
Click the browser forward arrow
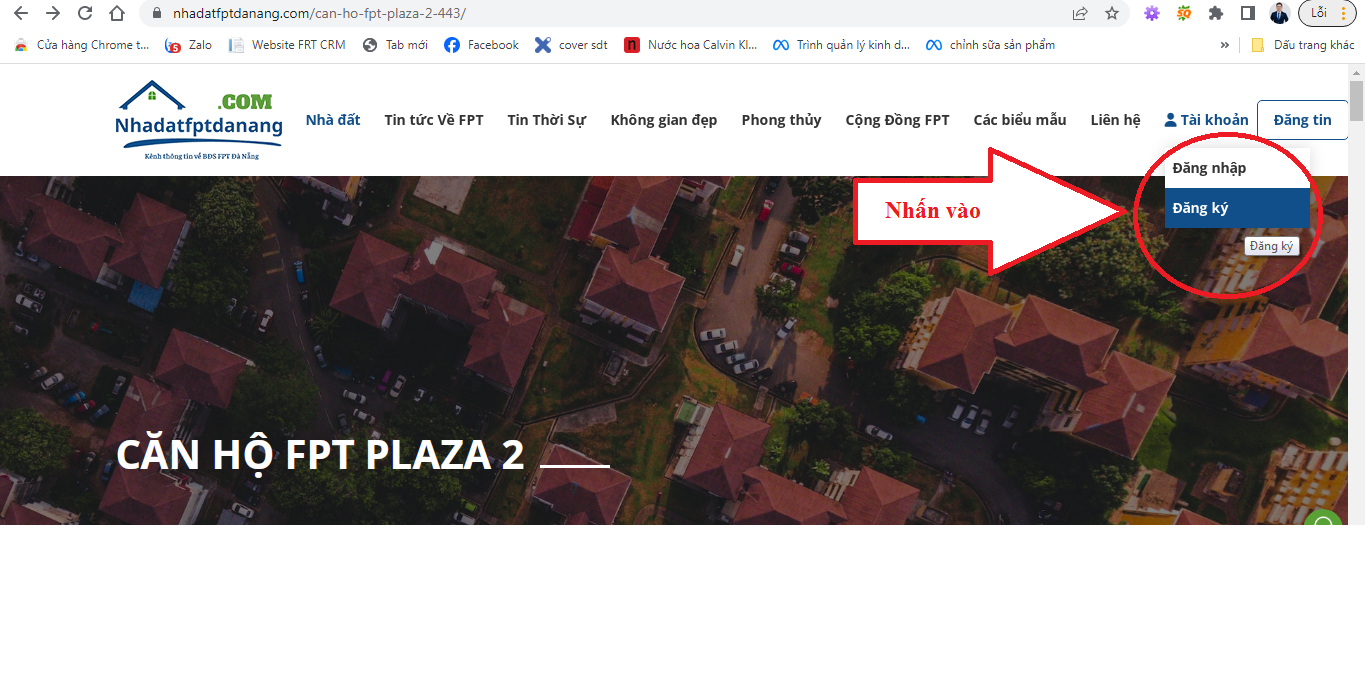pyautogui.click(x=53, y=14)
